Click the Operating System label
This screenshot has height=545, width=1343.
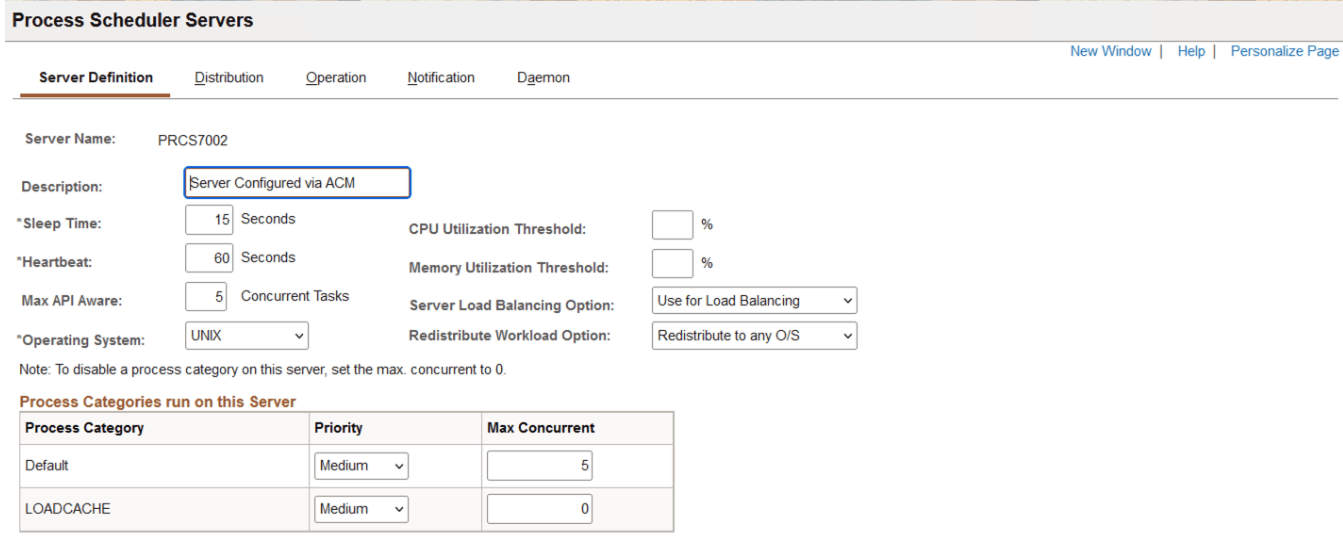(x=80, y=340)
